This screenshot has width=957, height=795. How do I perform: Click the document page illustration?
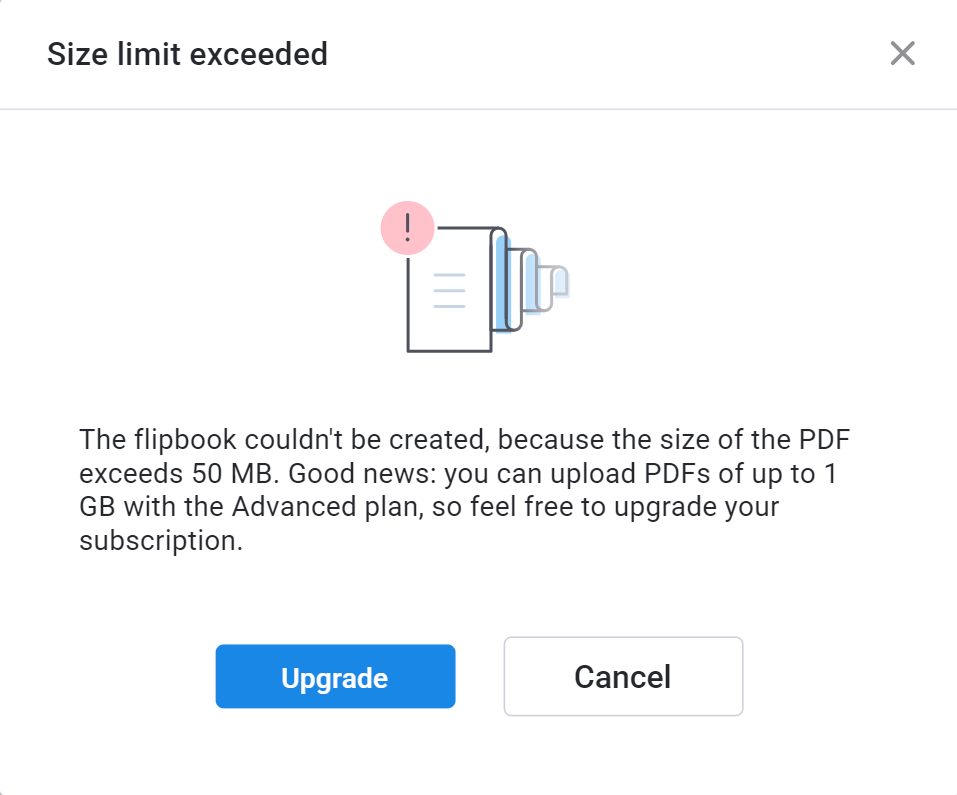tap(450, 290)
